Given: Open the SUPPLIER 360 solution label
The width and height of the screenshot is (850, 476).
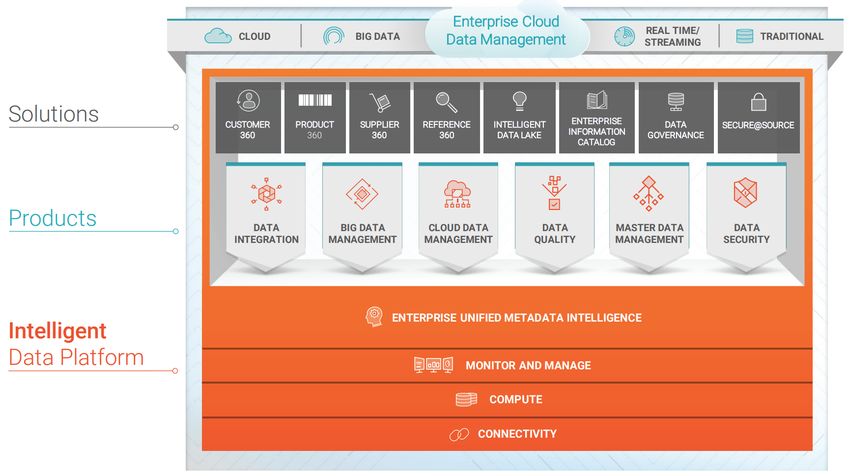Looking at the screenshot, I should pyautogui.click(x=379, y=130).
